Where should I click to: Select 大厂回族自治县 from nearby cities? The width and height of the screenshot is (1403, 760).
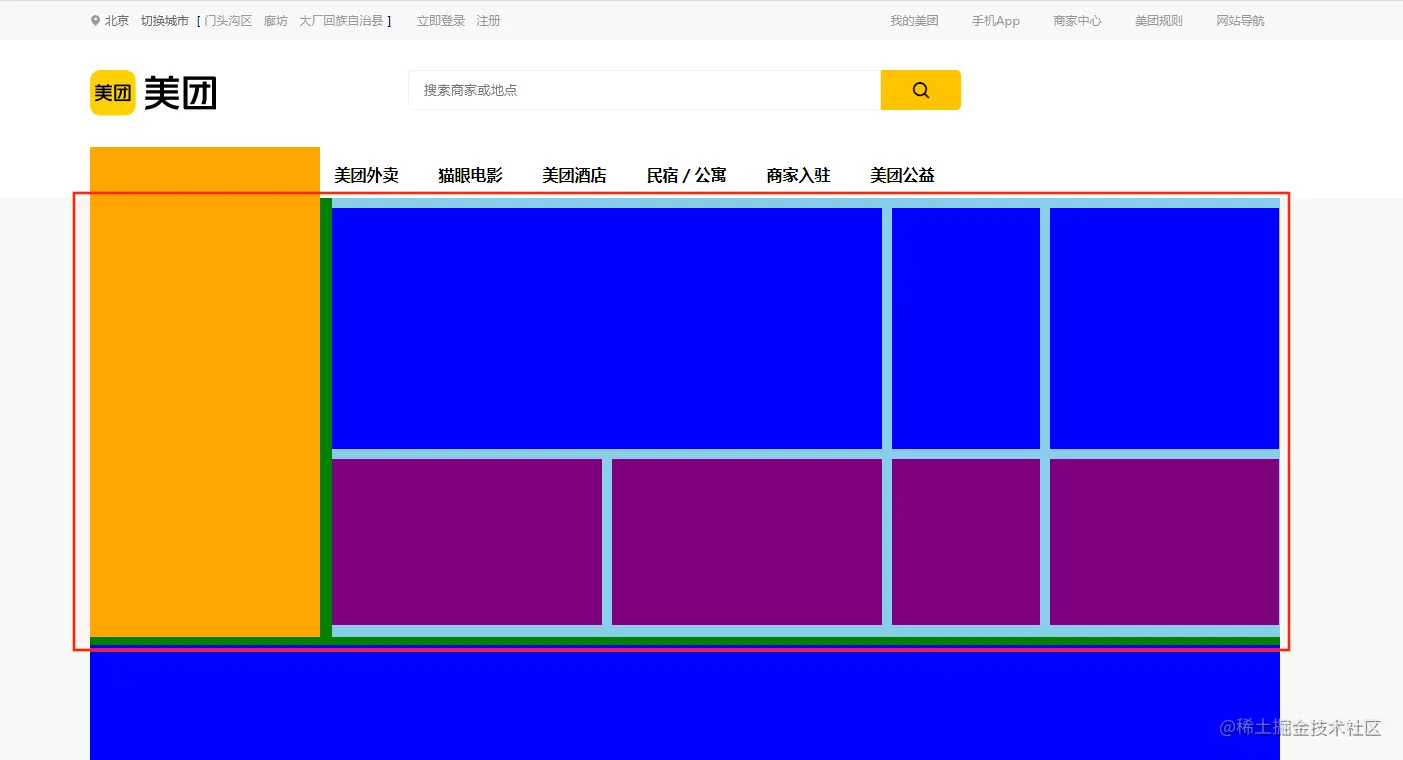click(x=341, y=21)
